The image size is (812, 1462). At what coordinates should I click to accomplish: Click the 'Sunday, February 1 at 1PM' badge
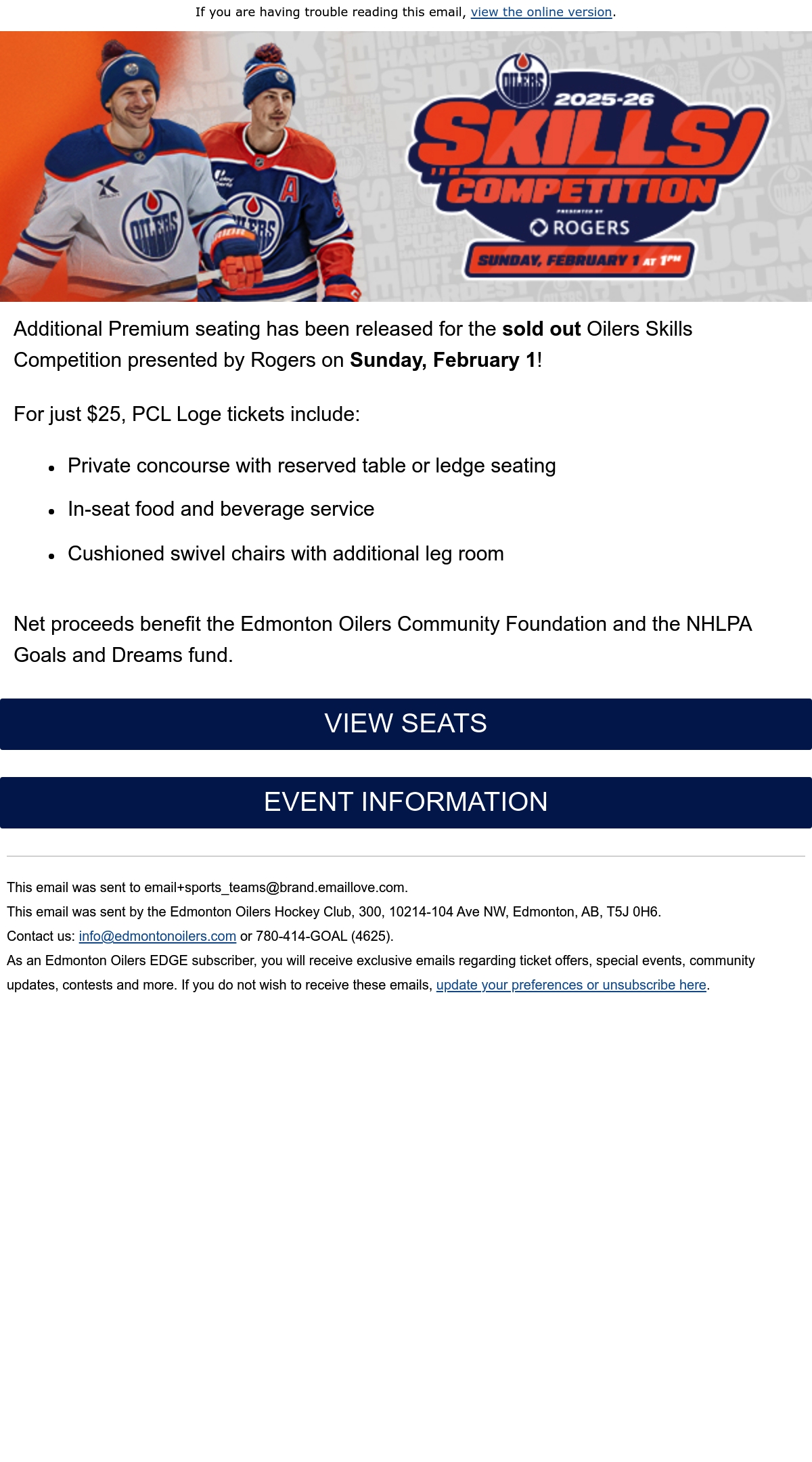[x=579, y=260]
